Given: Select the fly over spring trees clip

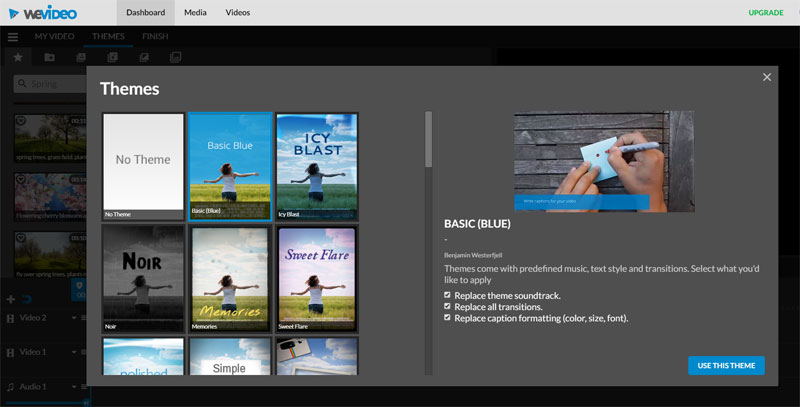Looking at the screenshot, I should click(x=50, y=255).
